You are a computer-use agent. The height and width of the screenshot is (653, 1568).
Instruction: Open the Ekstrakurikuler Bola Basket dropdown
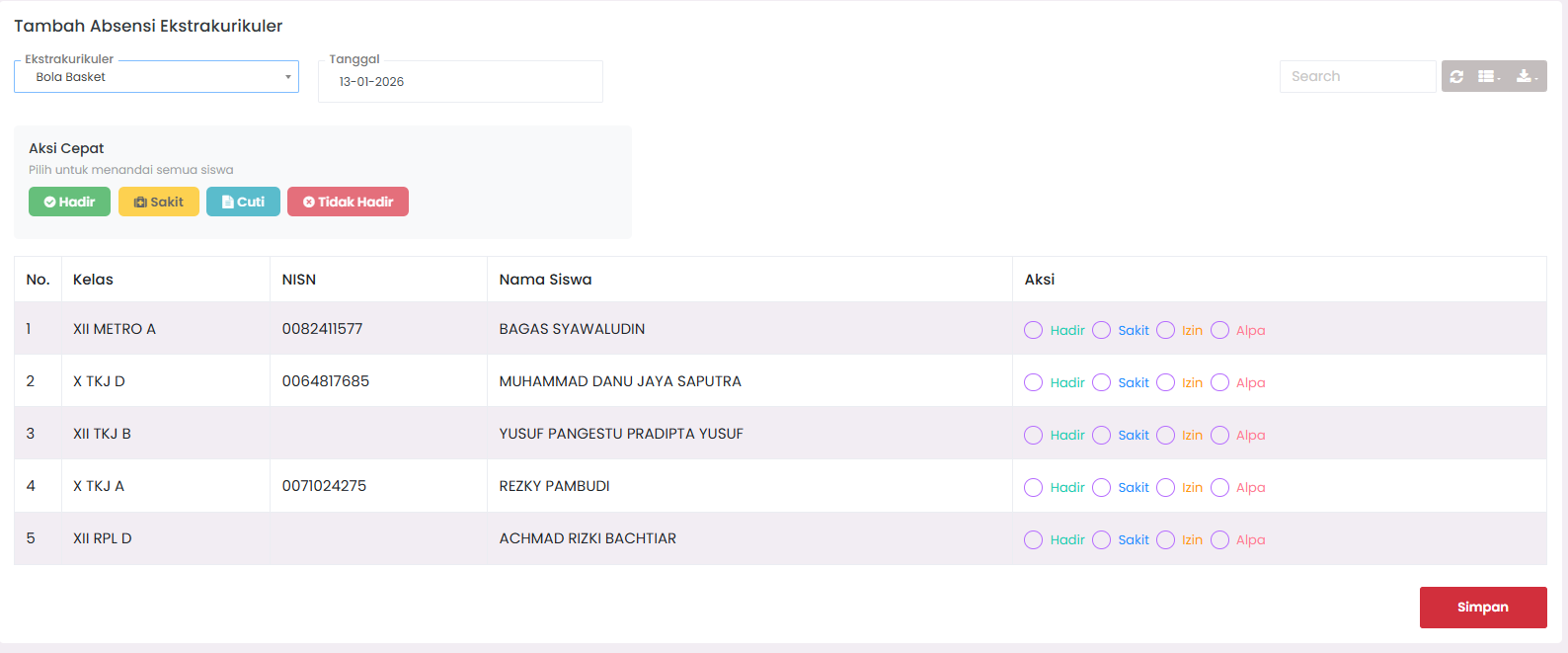156,77
